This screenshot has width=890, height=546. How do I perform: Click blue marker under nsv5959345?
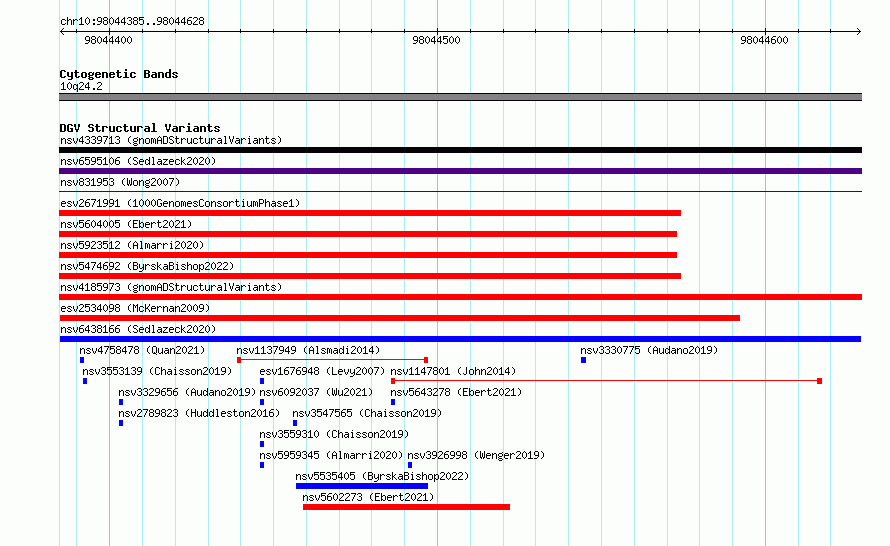click(262, 465)
